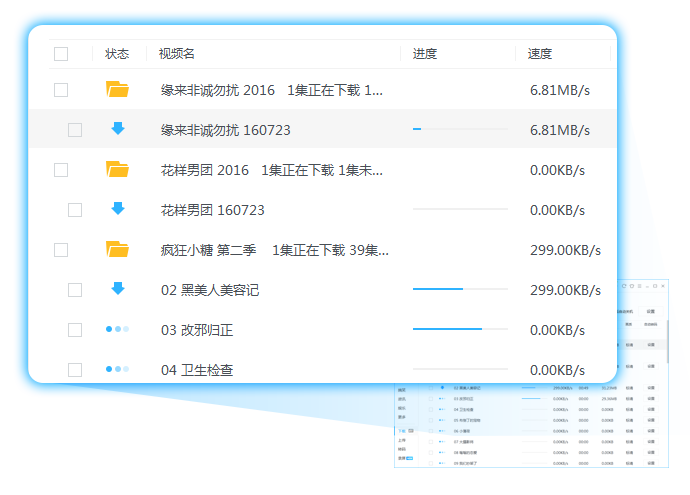Sort by the 状态 column header
690x495 pixels.
[117, 54]
